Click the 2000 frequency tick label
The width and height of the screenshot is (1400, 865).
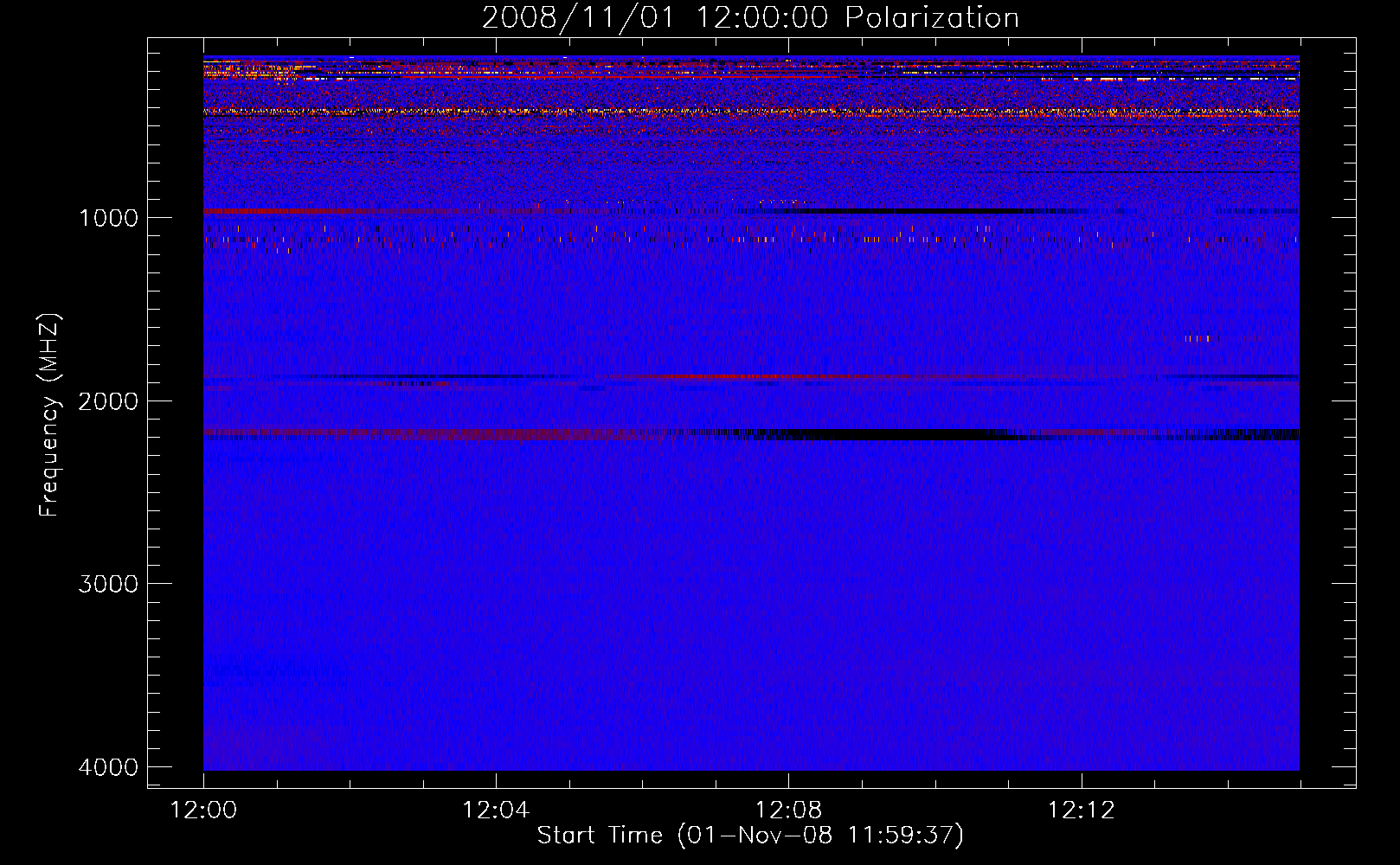(108, 400)
